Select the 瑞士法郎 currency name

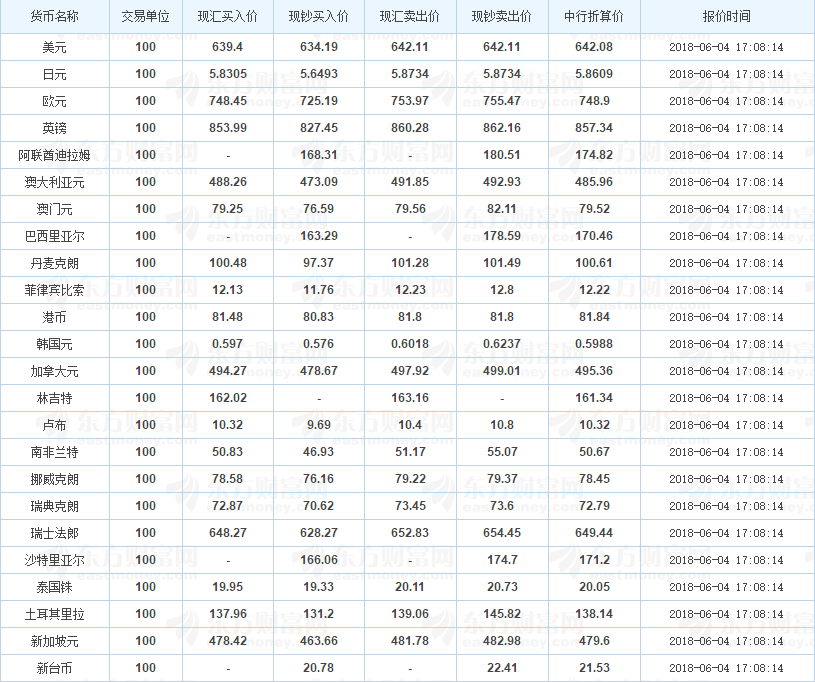[55, 534]
